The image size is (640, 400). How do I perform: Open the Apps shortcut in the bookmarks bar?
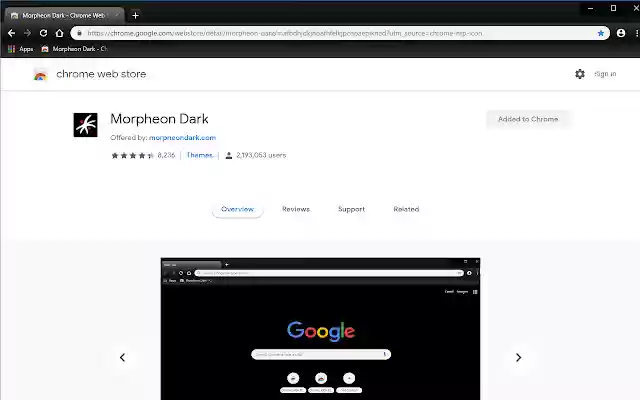pos(20,49)
